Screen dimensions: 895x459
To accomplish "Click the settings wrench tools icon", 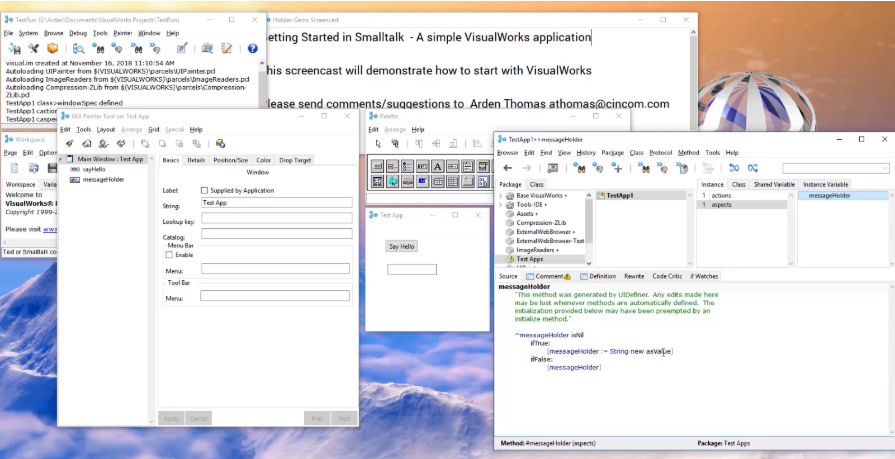I will pos(34,49).
